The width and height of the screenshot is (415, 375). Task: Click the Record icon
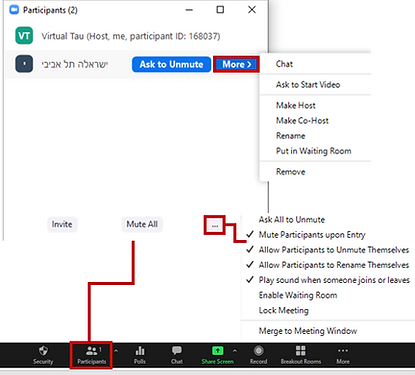pyautogui.click(x=259, y=351)
